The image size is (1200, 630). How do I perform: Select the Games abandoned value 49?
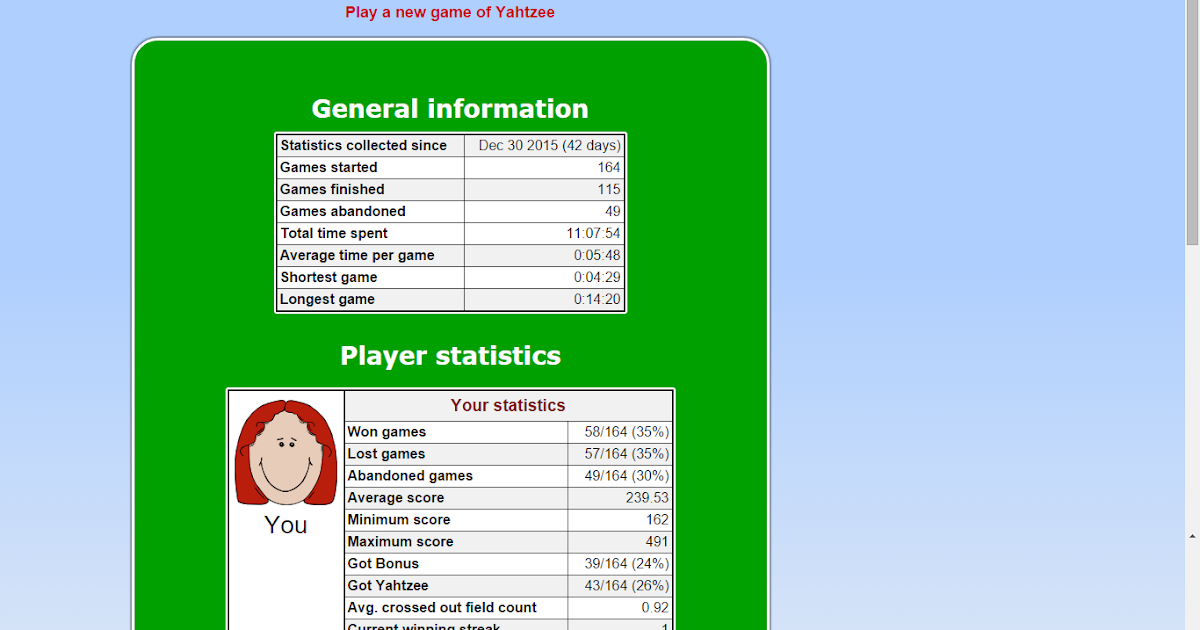[613, 211]
